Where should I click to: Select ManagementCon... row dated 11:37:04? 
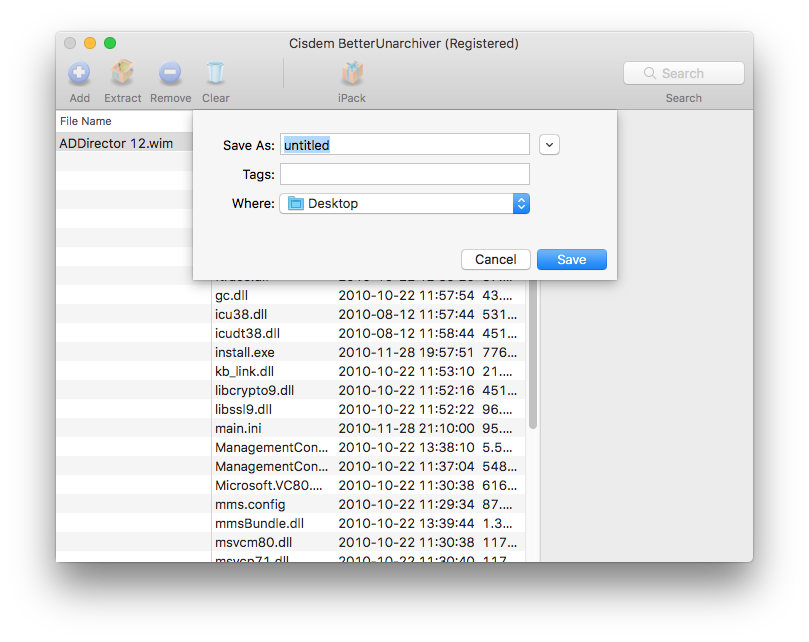coord(368,467)
